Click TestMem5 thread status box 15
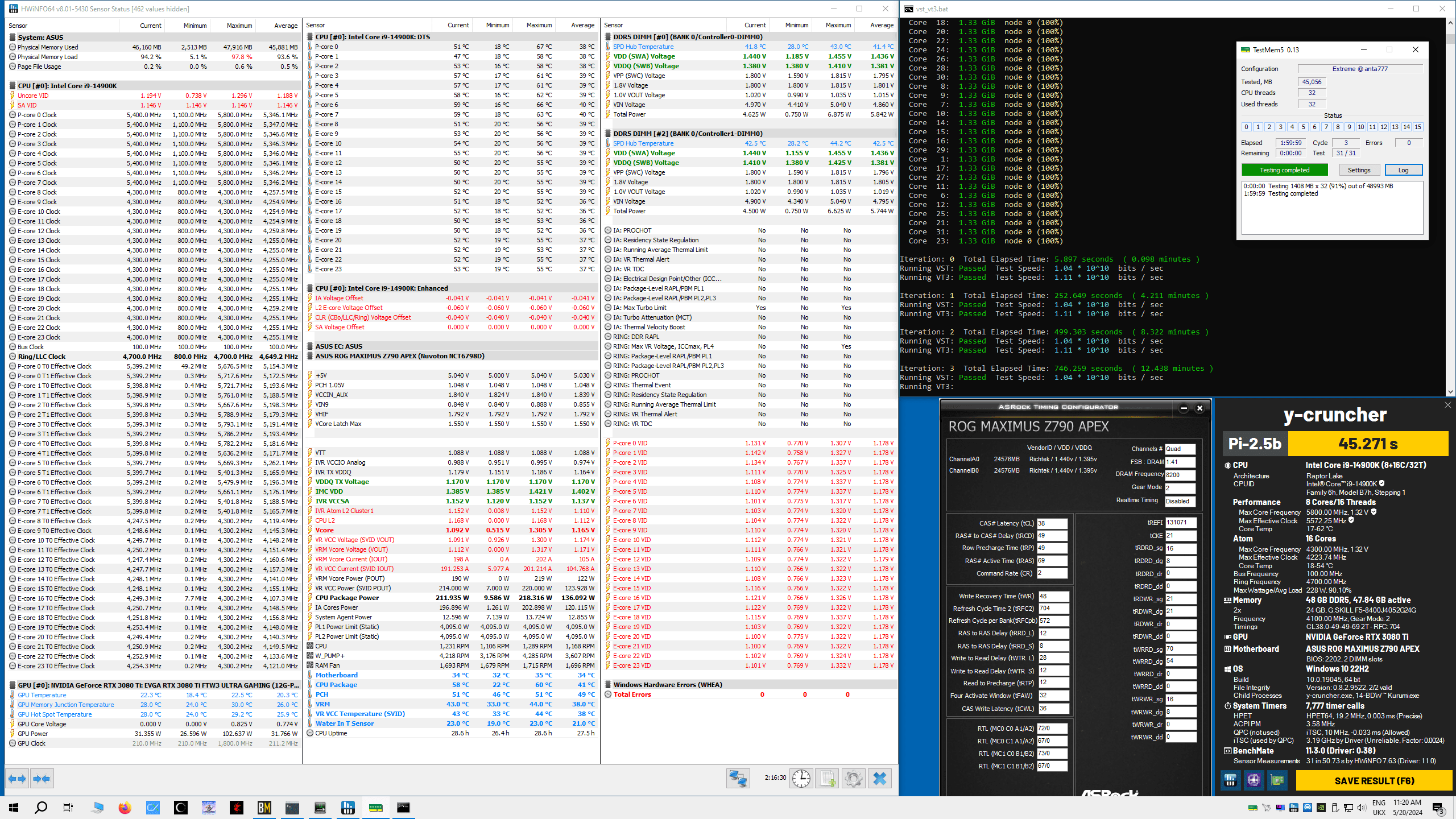The width and height of the screenshot is (1456, 819). (x=1418, y=127)
